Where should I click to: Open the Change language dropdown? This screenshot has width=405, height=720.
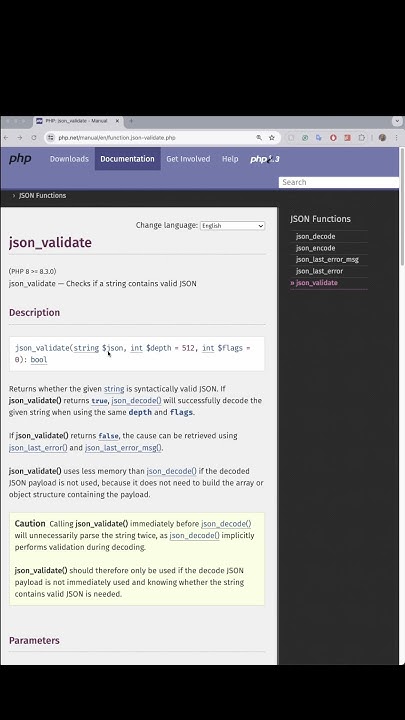click(x=232, y=226)
